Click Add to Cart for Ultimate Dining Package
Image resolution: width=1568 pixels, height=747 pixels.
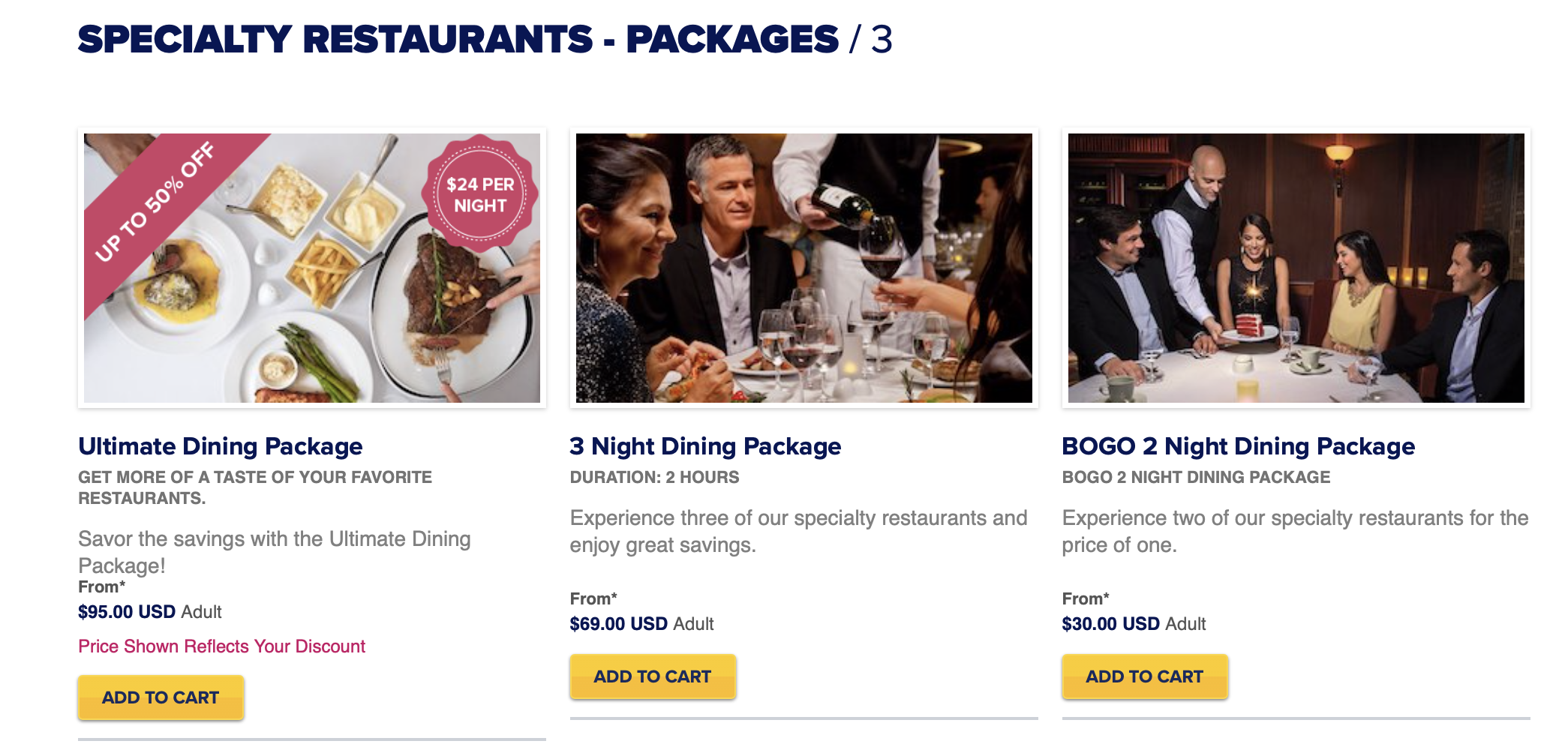point(160,697)
